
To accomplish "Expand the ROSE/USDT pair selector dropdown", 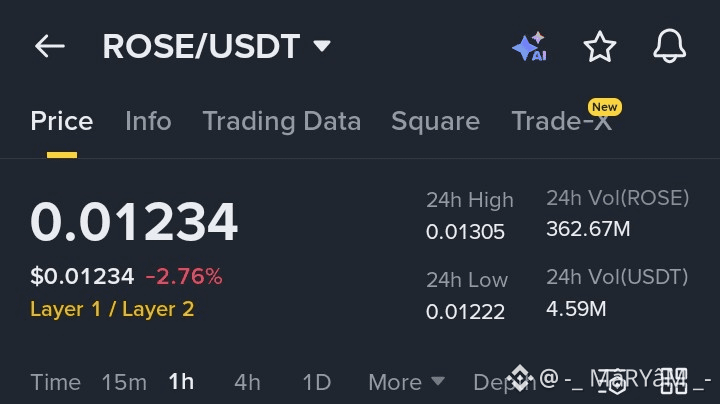I will [x=321, y=46].
